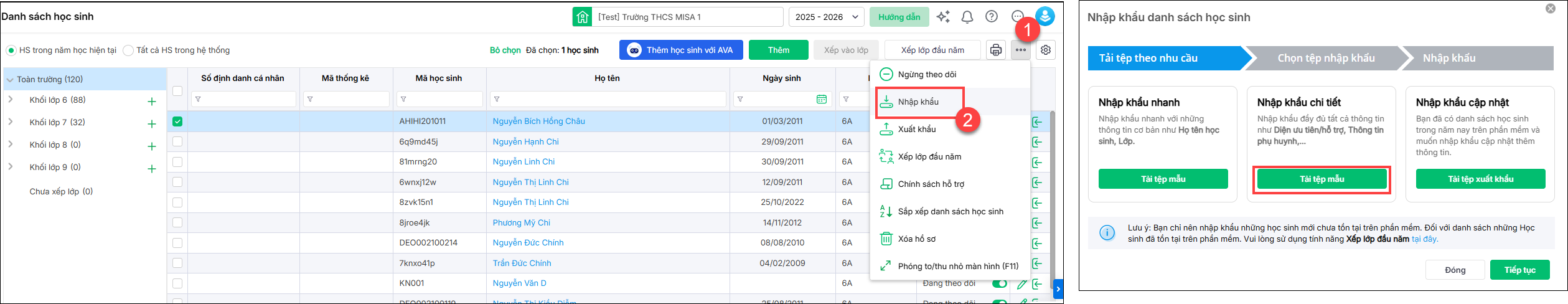Image resolution: width=1568 pixels, height=304 pixels.
Task: Expand the Khối lớp 7 tree node
Action: [11, 122]
